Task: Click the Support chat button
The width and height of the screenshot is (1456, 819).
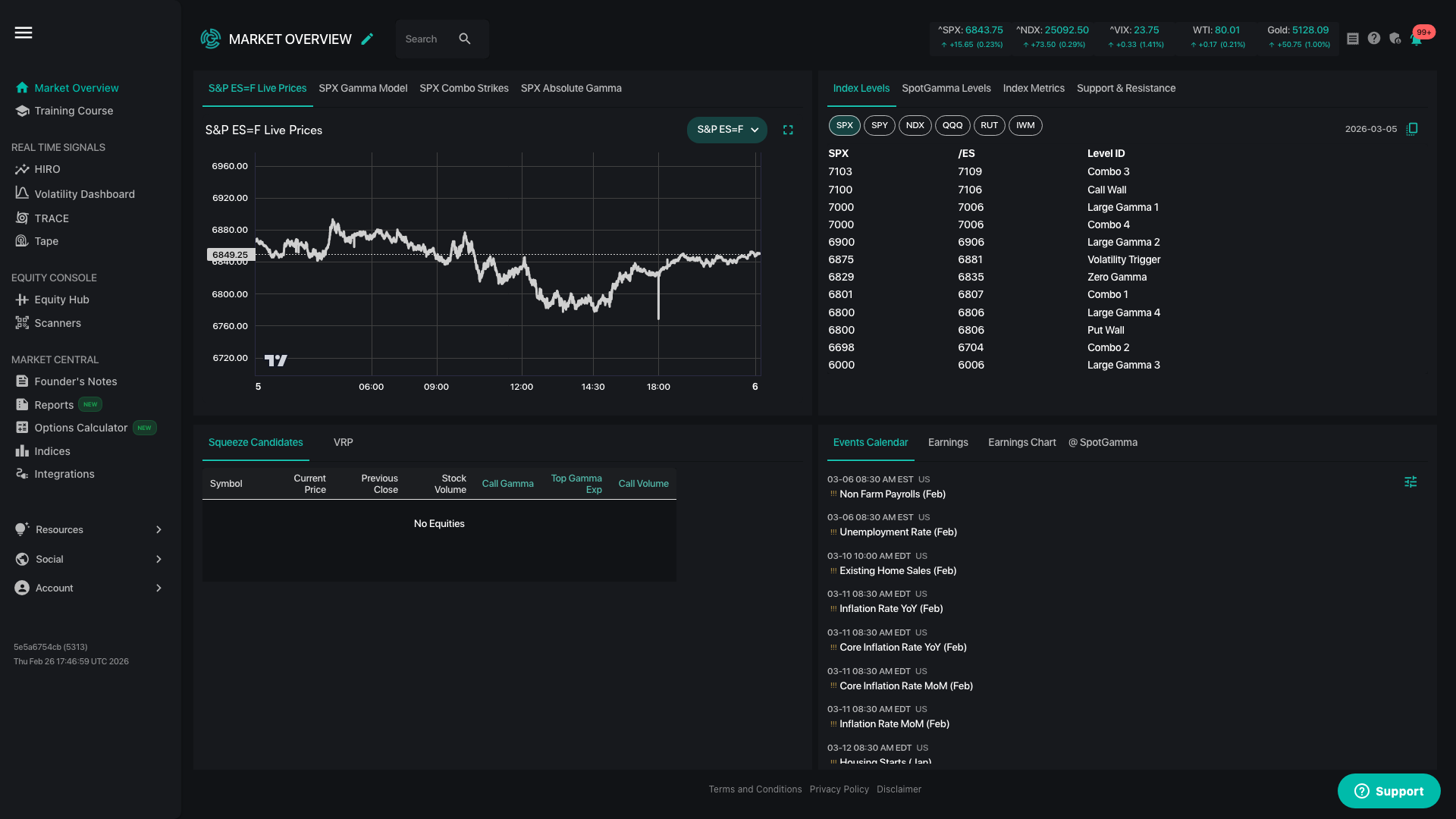Action: [1389, 791]
